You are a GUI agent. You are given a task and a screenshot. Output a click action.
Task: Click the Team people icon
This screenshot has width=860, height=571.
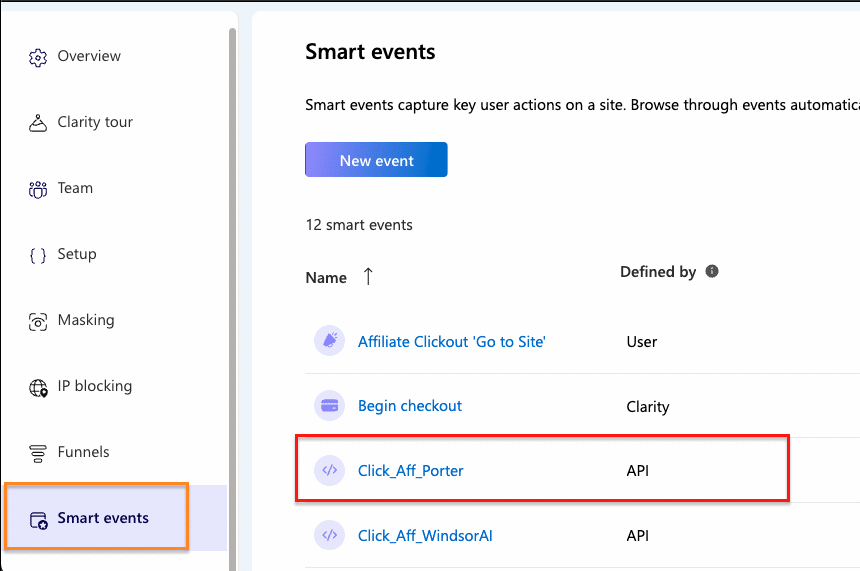(38, 189)
